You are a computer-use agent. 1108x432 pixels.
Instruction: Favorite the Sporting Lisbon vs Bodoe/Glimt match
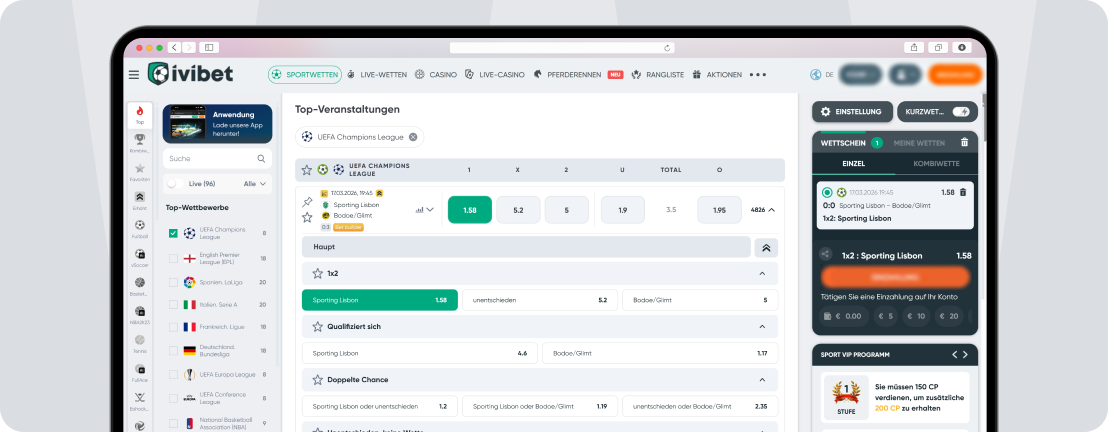pos(307,218)
